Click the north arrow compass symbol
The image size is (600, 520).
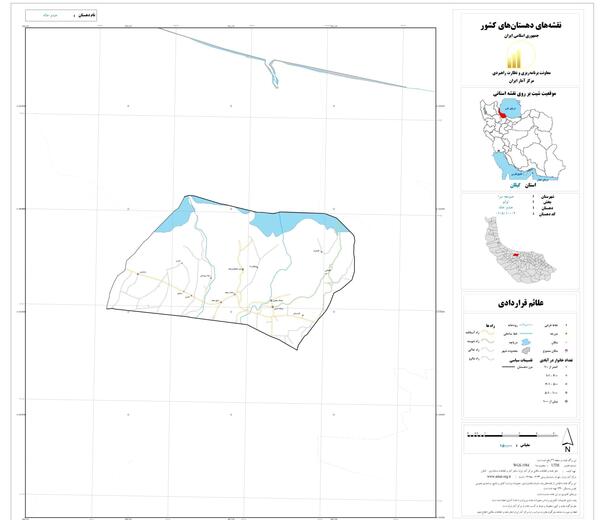pyautogui.click(x=567, y=440)
